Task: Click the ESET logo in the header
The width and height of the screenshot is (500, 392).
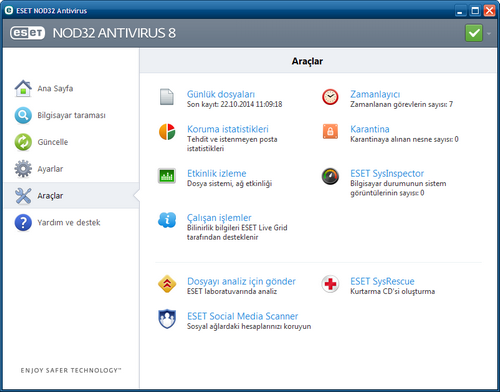Action: 27,33
